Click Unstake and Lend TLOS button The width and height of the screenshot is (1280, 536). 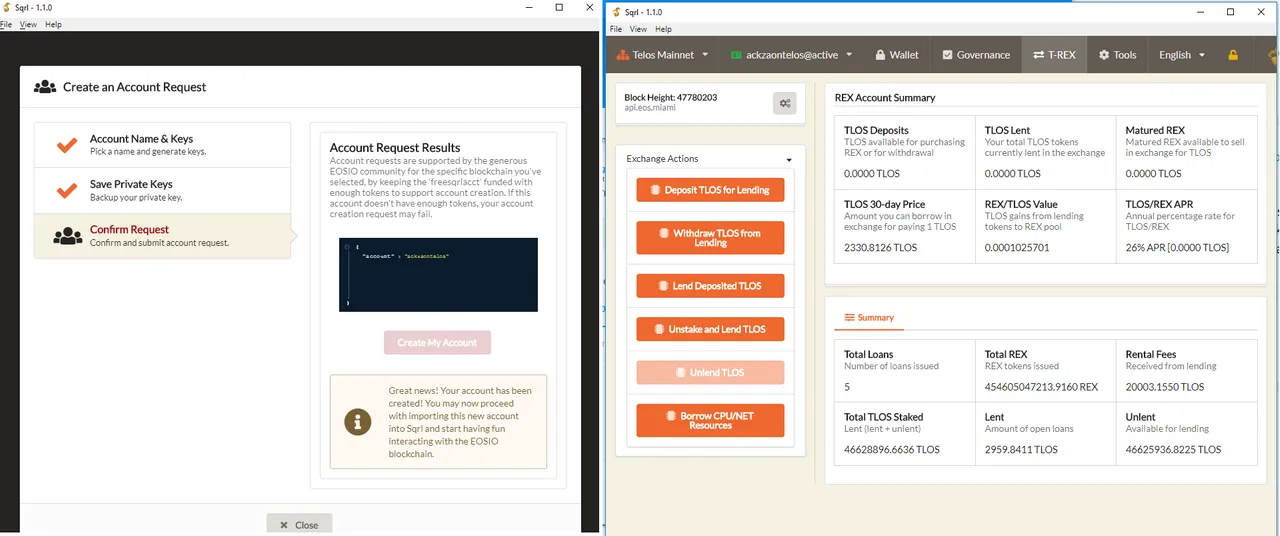pos(710,329)
